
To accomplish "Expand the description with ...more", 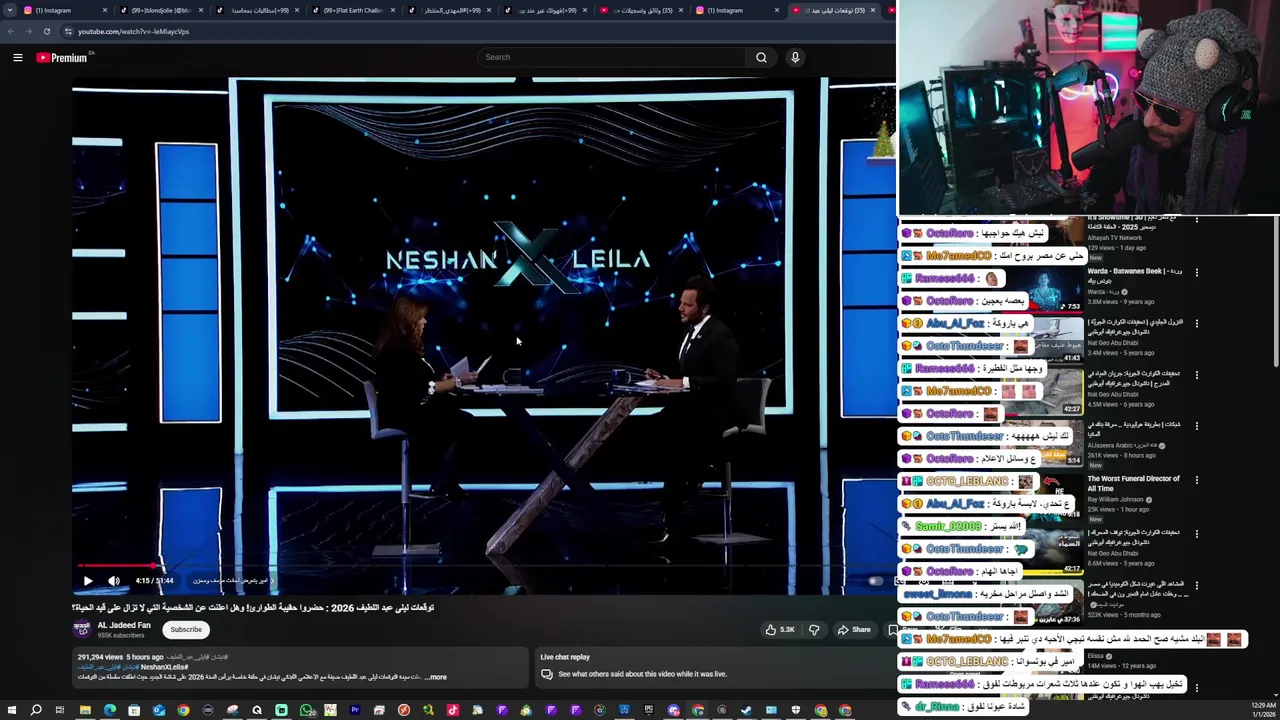I will [x=436, y=677].
